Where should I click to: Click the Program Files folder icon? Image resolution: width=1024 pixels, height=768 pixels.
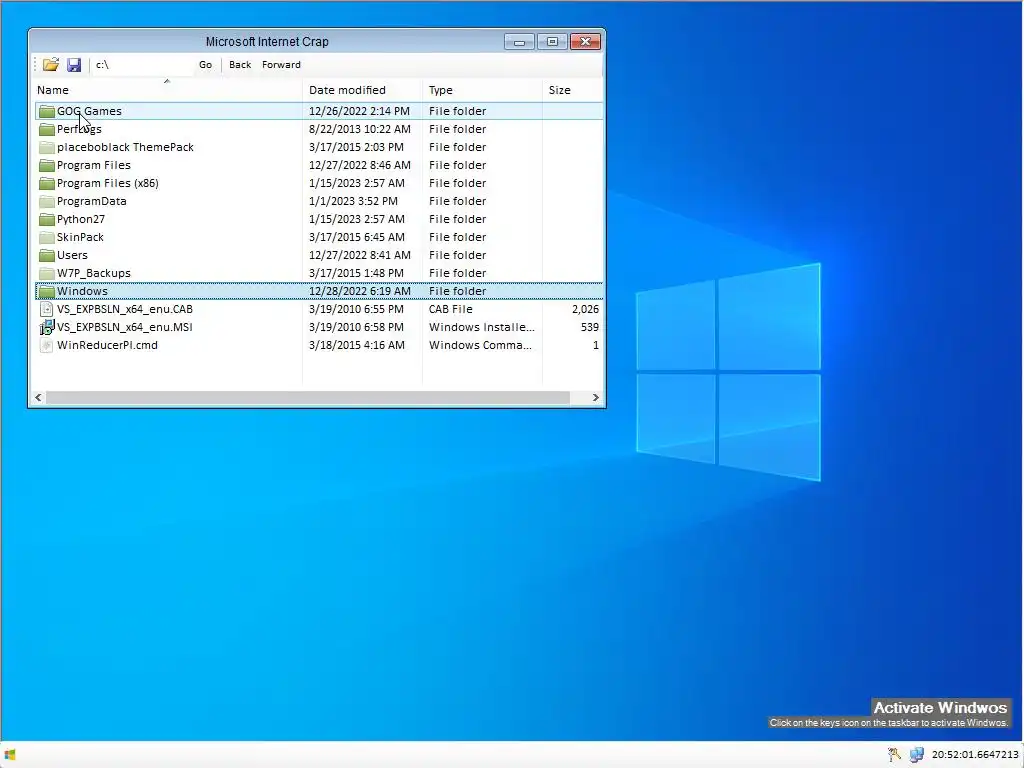point(46,165)
